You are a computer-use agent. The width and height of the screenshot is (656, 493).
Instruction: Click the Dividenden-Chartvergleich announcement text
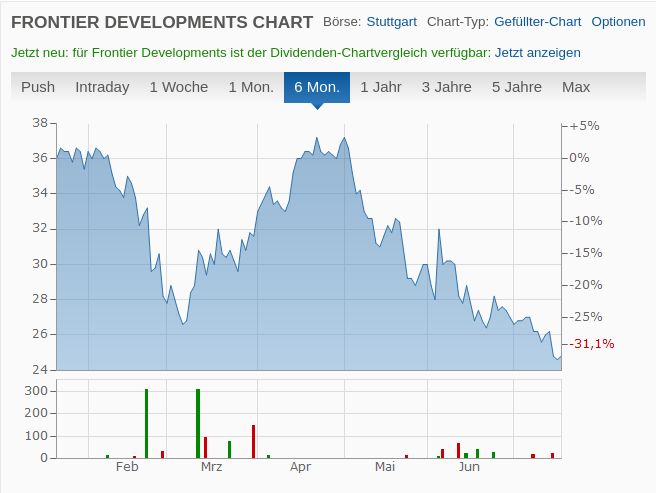point(251,53)
